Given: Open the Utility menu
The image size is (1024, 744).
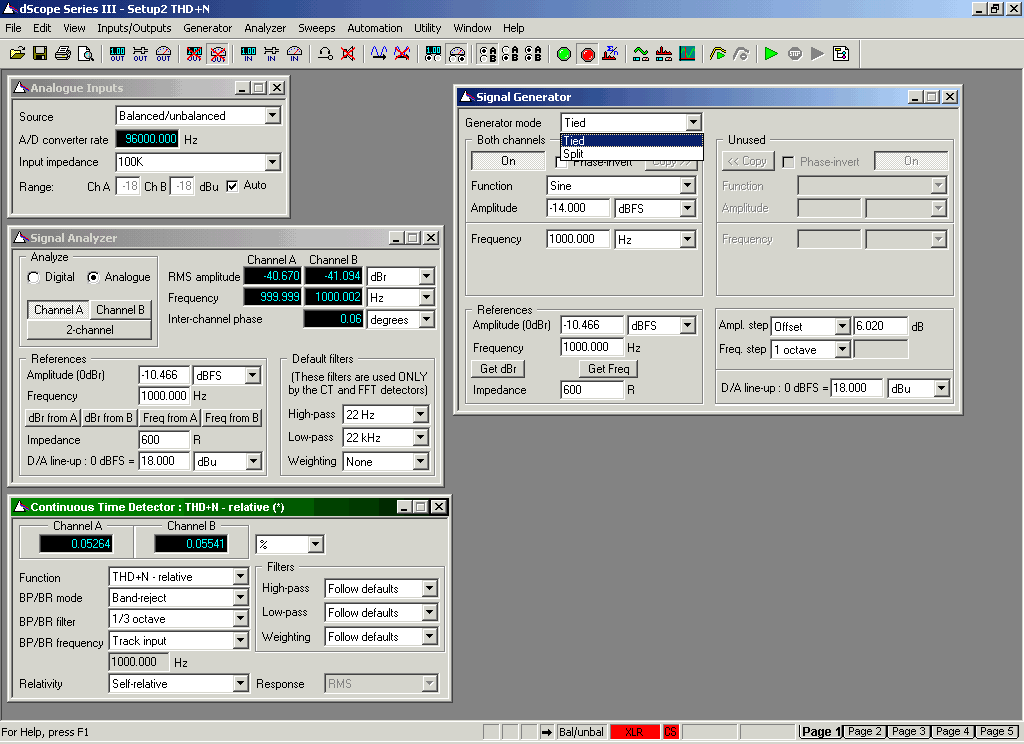Looking at the screenshot, I should [x=428, y=28].
